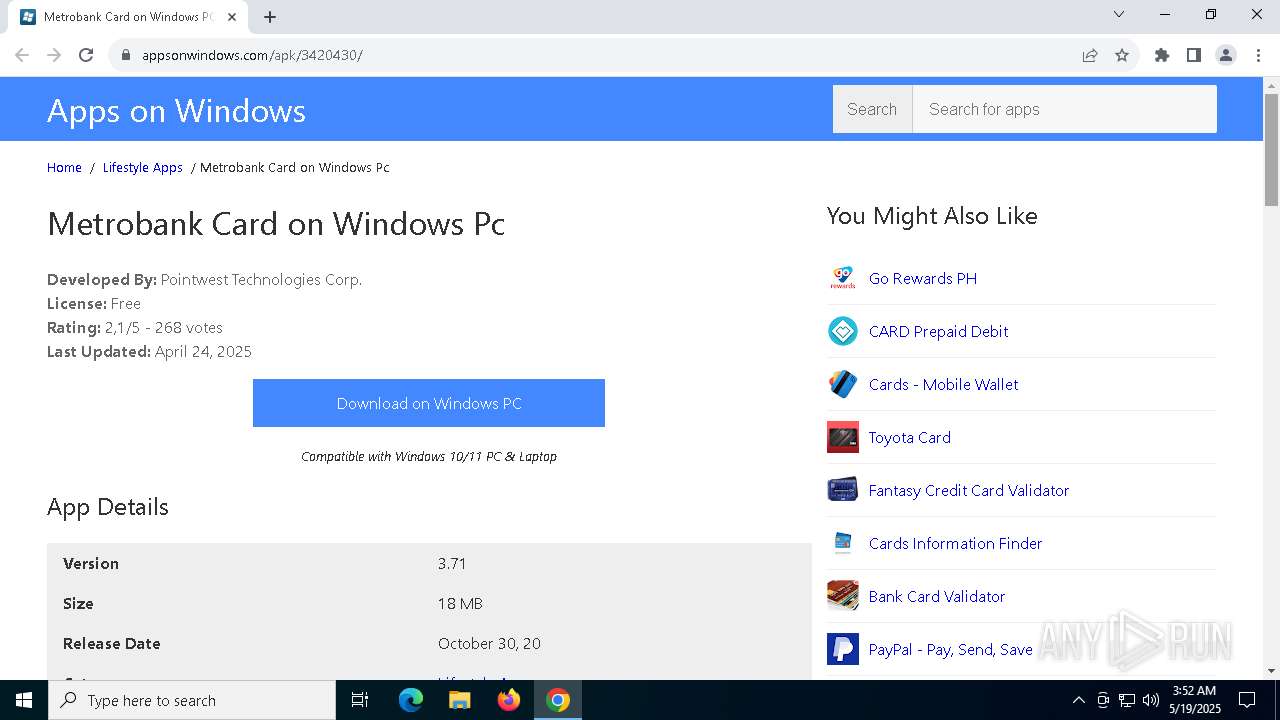Select the Last Updated April 24, 2025 text
This screenshot has width=1280, height=720.
pos(149,351)
